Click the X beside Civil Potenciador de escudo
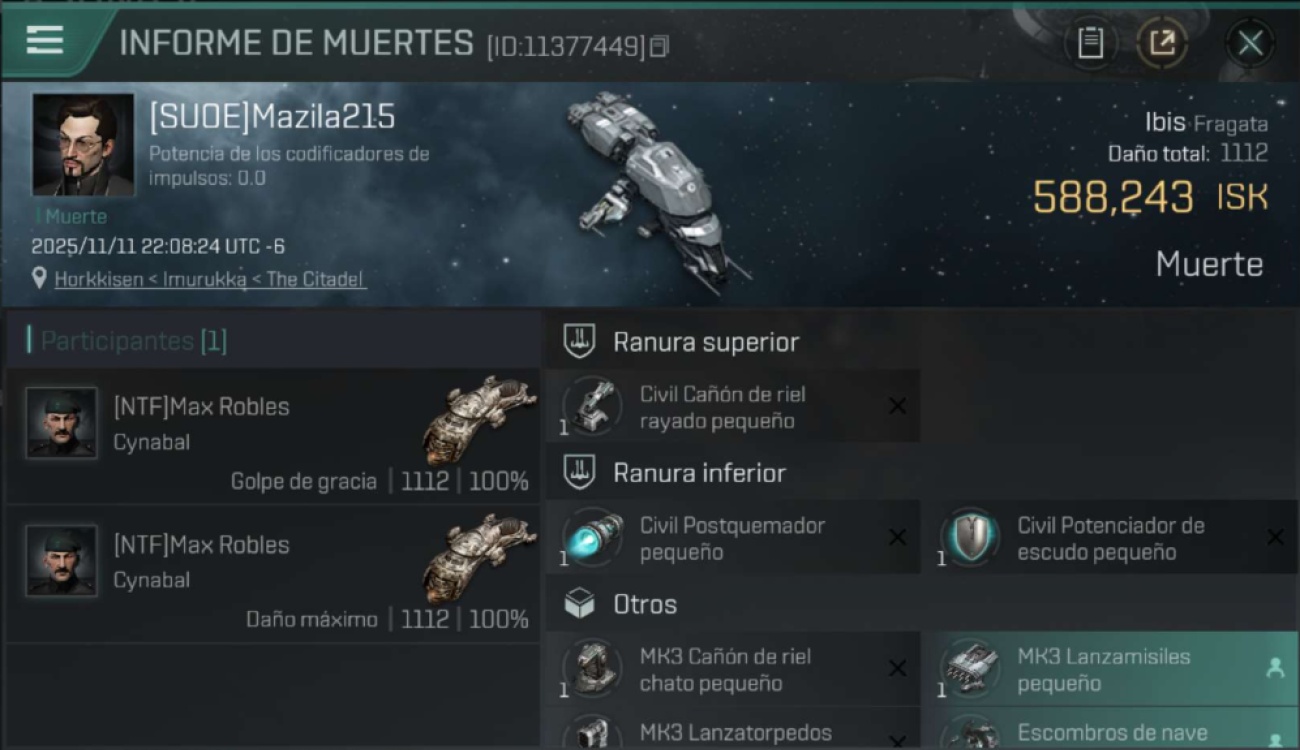Viewport: 1300px width, 750px height. tap(1275, 538)
